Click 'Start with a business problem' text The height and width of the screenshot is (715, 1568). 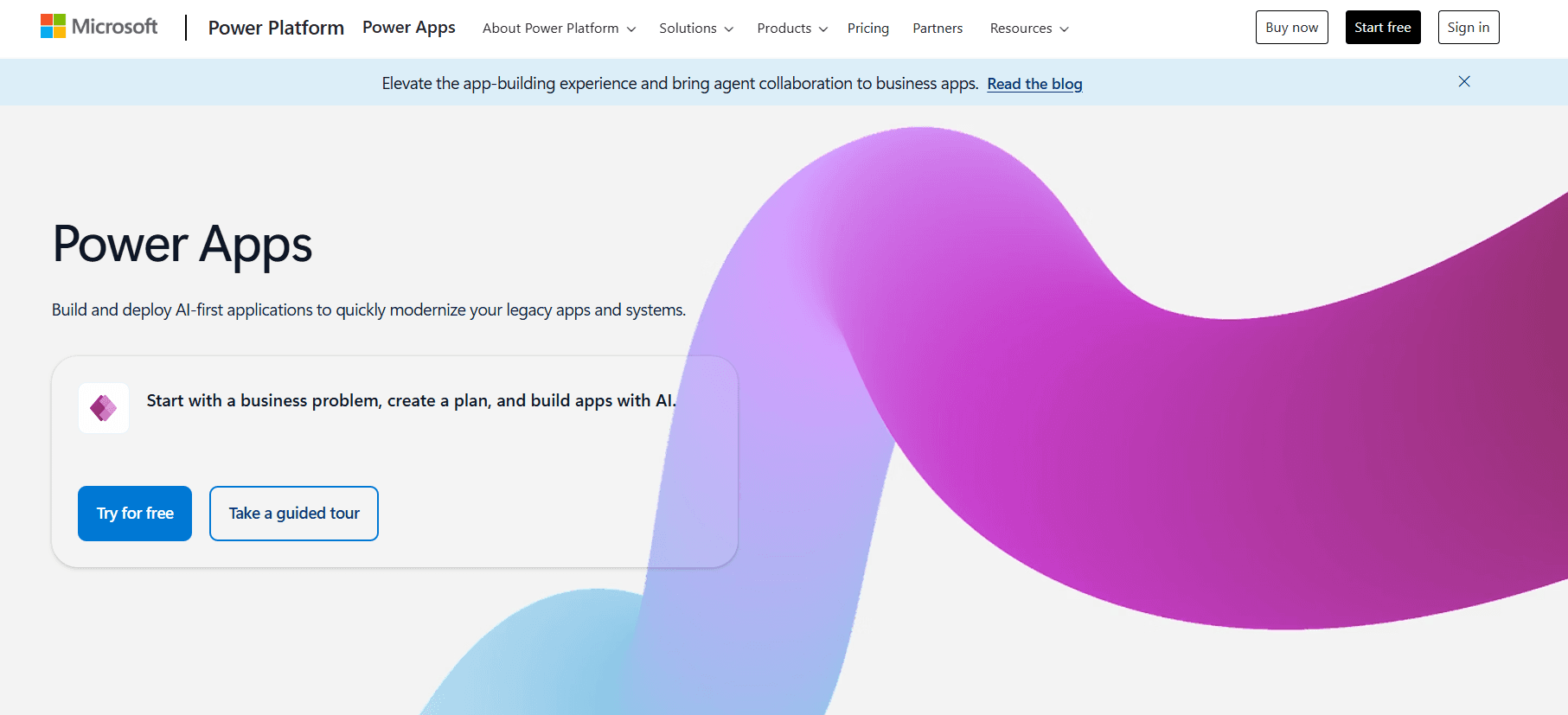(412, 400)
